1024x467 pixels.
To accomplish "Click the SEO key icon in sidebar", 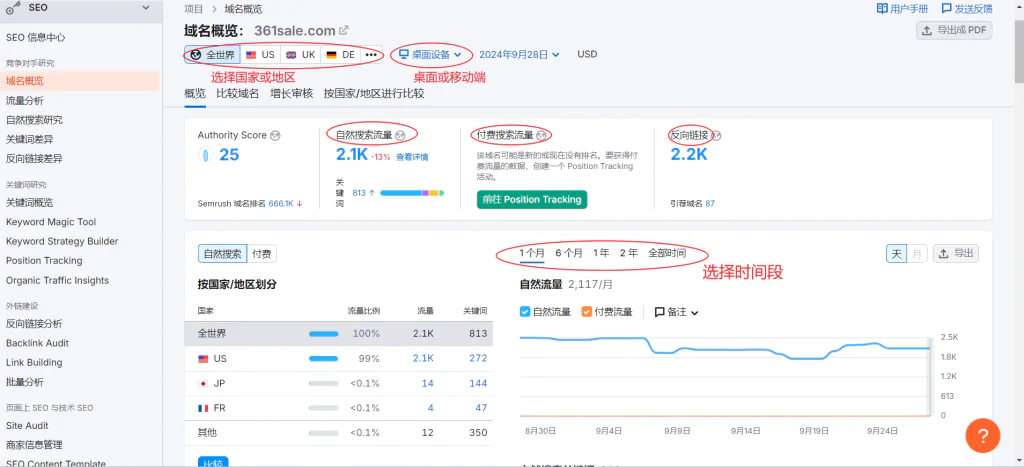I will coord(13,8).
